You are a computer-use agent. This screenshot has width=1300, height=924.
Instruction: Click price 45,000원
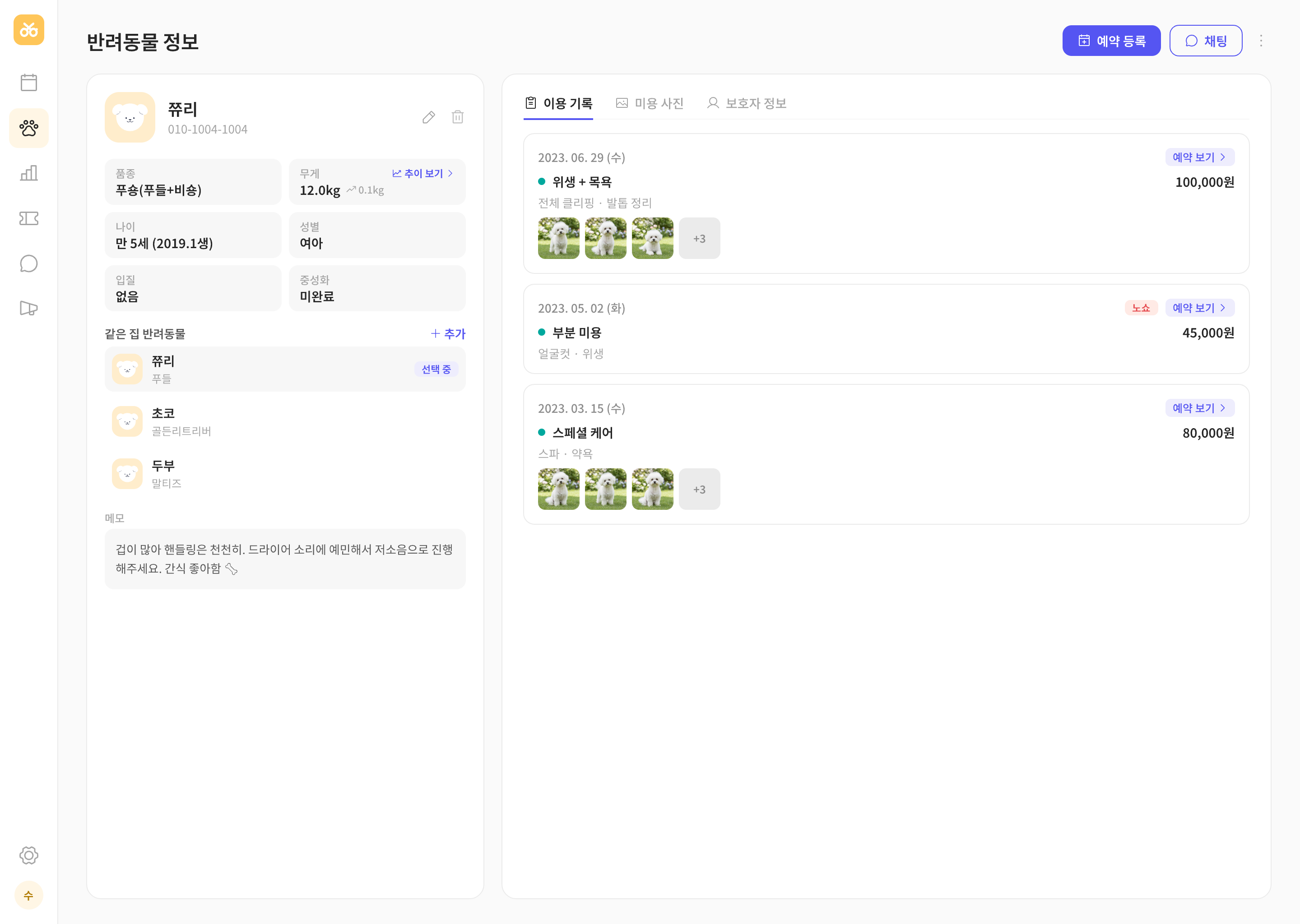[1208, 333]
